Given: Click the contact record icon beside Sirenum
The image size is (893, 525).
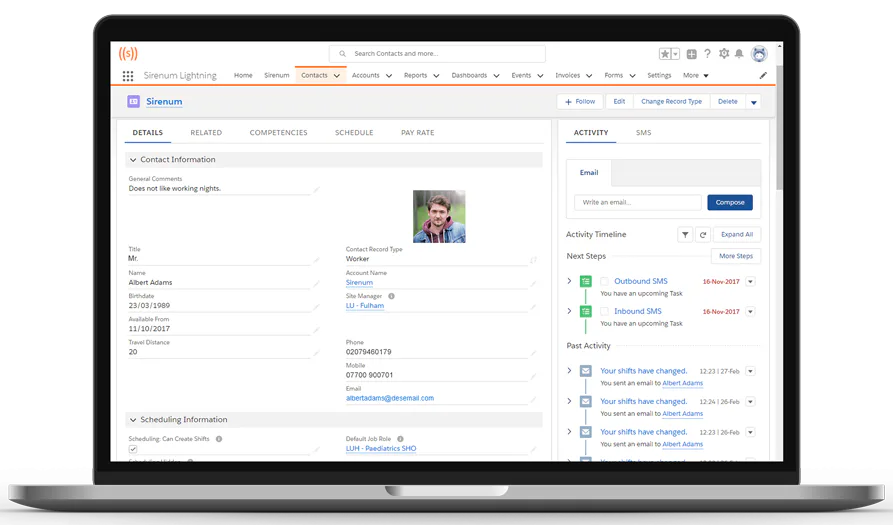Looking at the screenshot, I should click(x=133, y=101).
